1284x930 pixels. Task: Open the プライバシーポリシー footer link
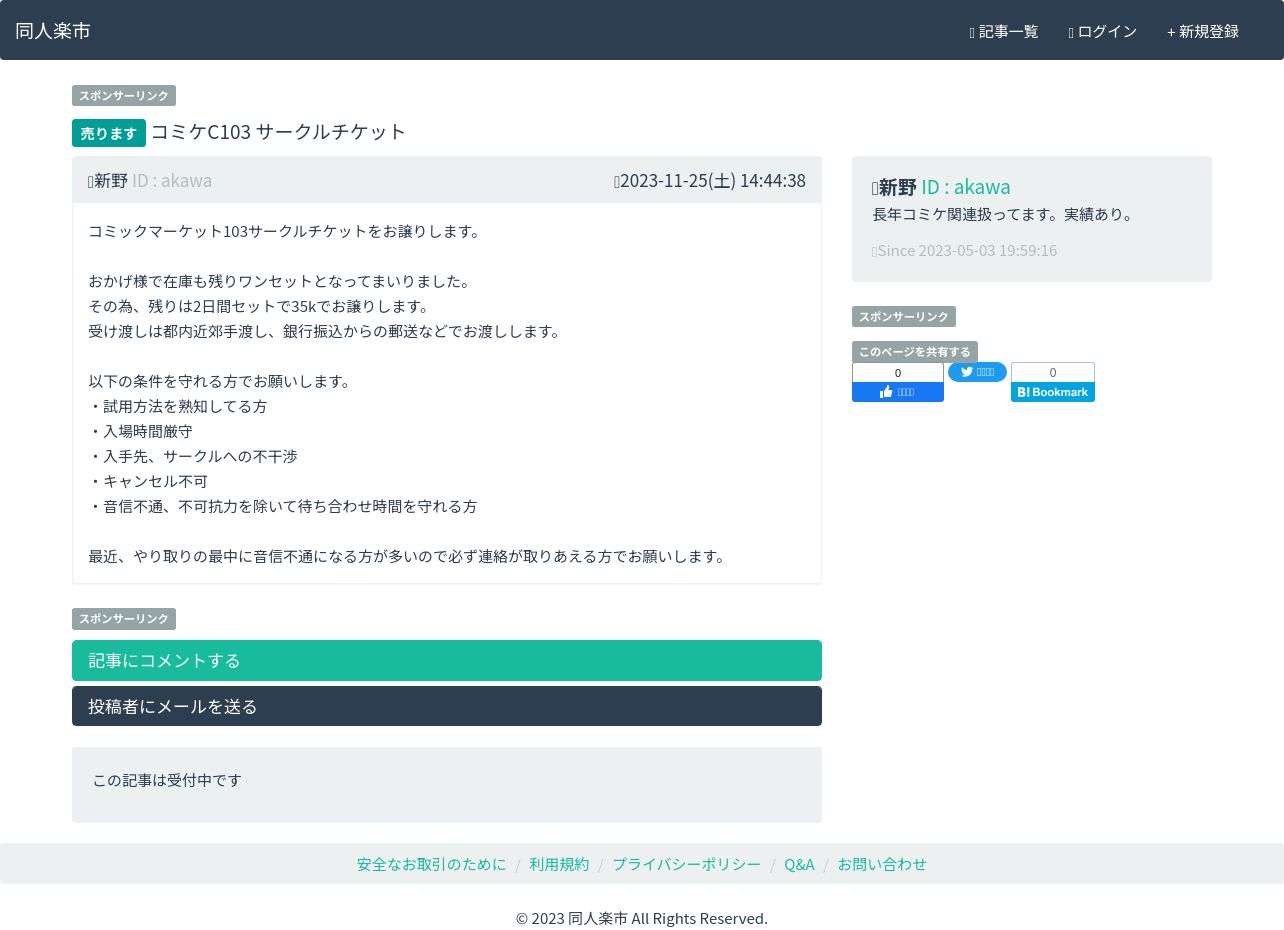coord(687,864)
